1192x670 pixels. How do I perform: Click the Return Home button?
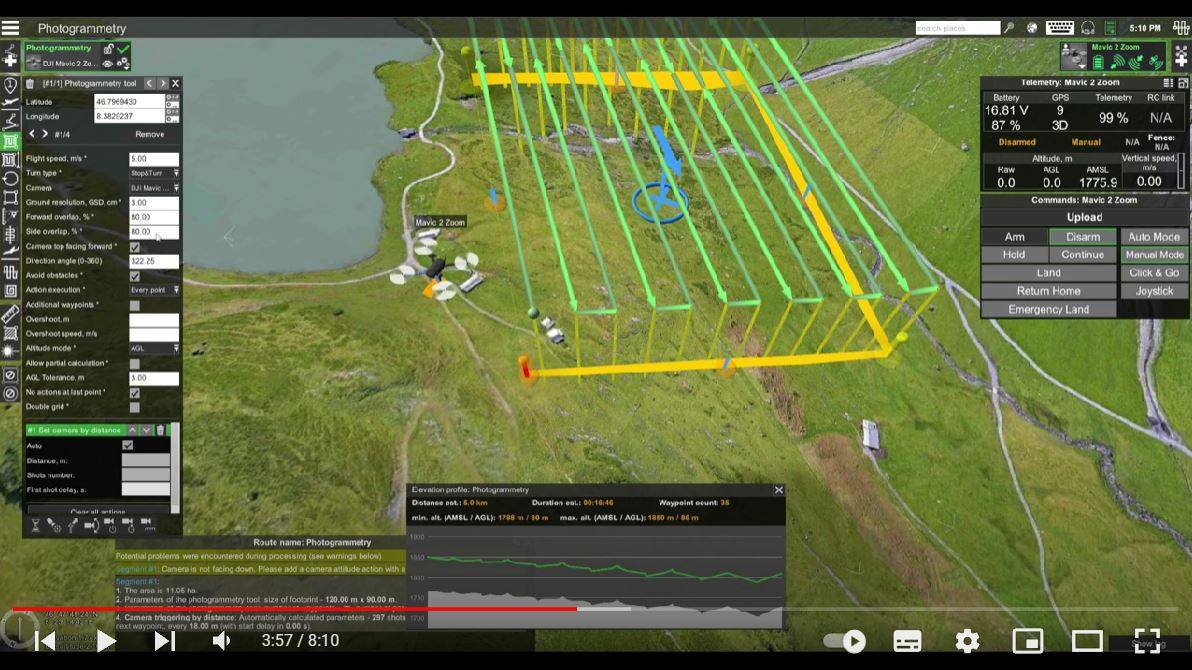pos(1048,291)
